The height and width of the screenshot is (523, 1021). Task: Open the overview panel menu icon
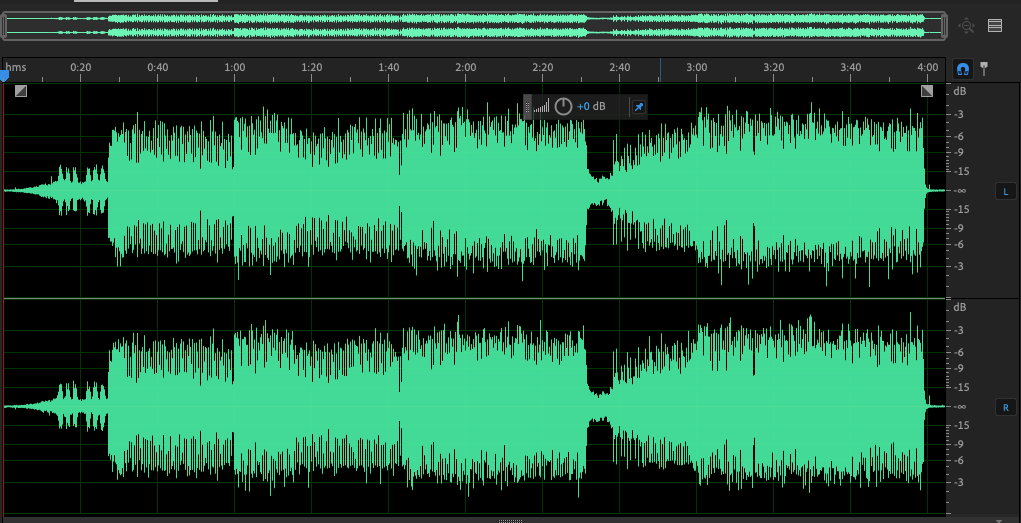click(x=995, y=26)
